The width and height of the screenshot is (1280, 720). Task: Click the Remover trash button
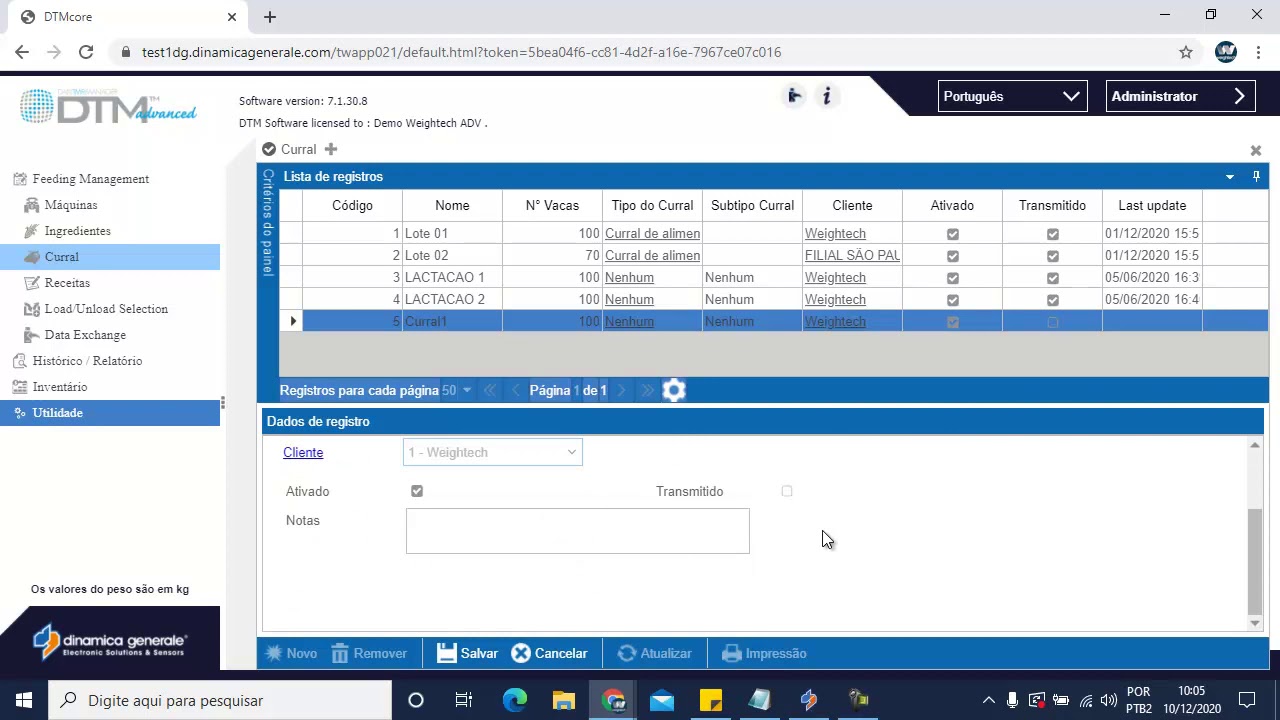(x=369, y=653)
